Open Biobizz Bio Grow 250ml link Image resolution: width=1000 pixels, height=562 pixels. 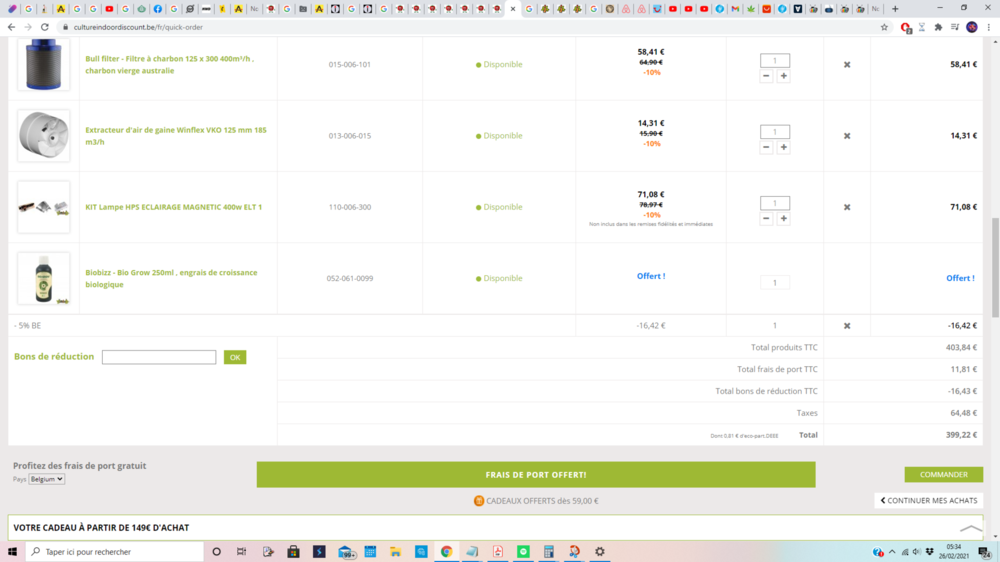pos(172,279)
